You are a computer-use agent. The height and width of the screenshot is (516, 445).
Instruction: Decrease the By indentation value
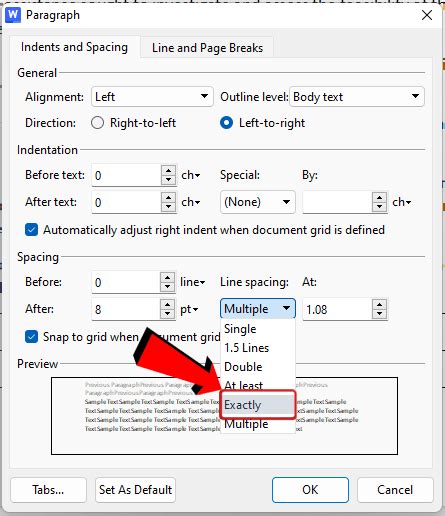click(x=380, y=207)
